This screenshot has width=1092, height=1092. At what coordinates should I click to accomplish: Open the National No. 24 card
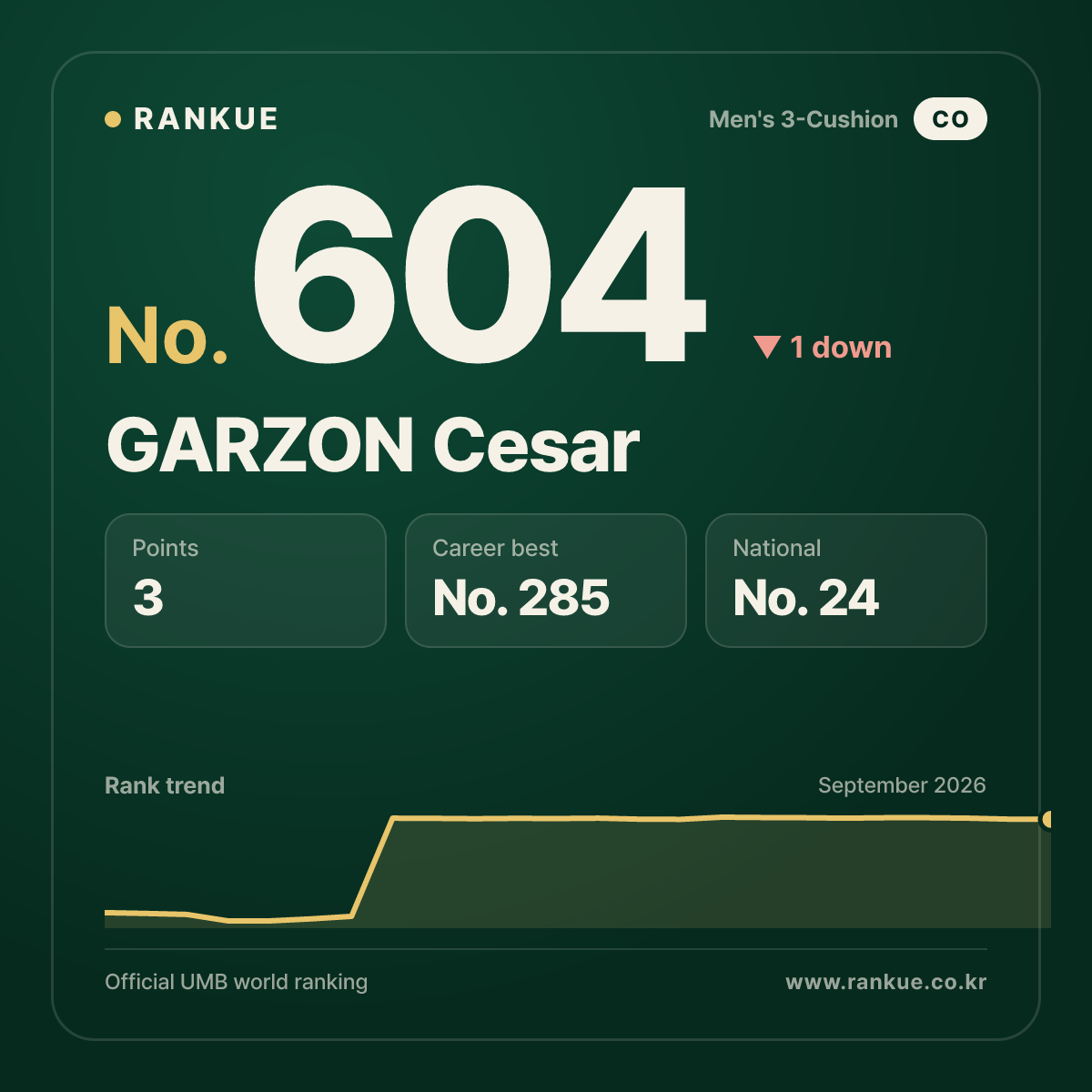coord(846,581)
